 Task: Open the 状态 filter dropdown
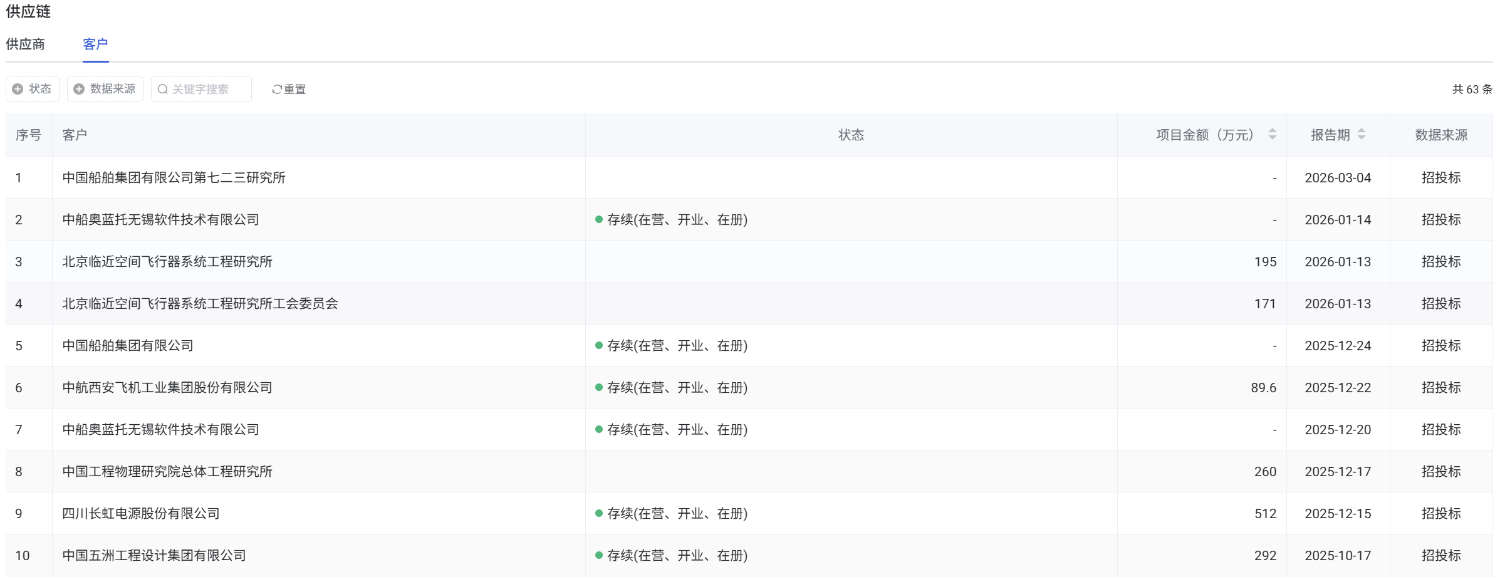click(x=33, y=89)
